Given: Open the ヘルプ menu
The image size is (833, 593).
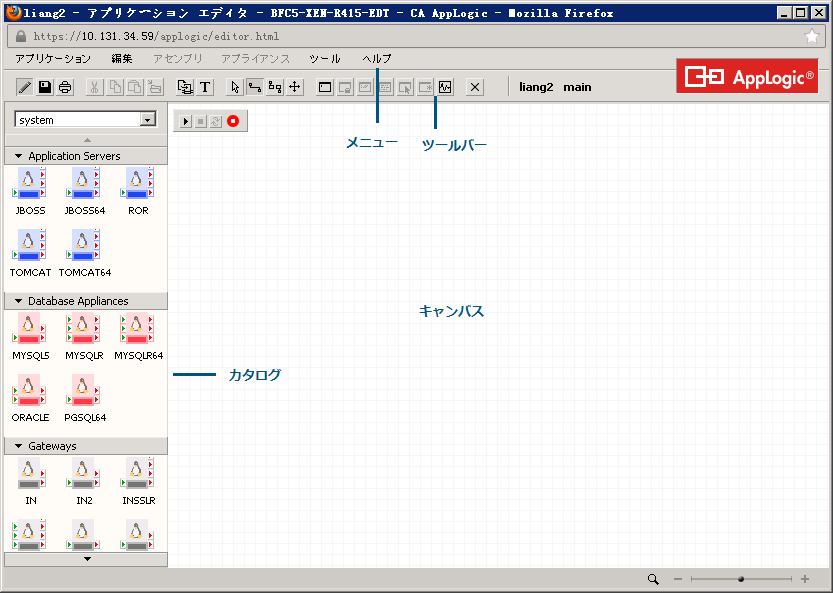Looking at the screenshot, I should (377, 59).
